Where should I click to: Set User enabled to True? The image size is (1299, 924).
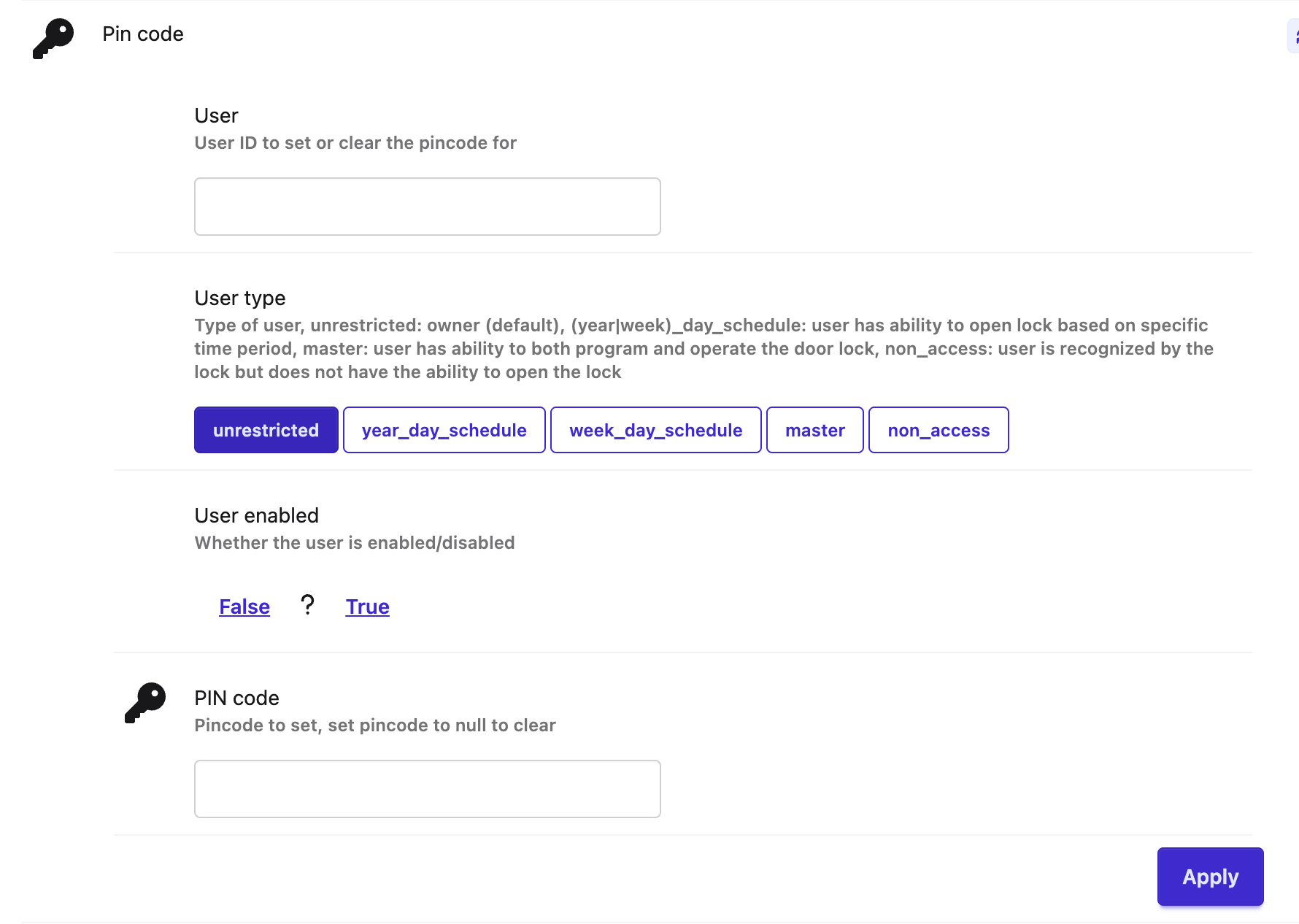(367, 607)
